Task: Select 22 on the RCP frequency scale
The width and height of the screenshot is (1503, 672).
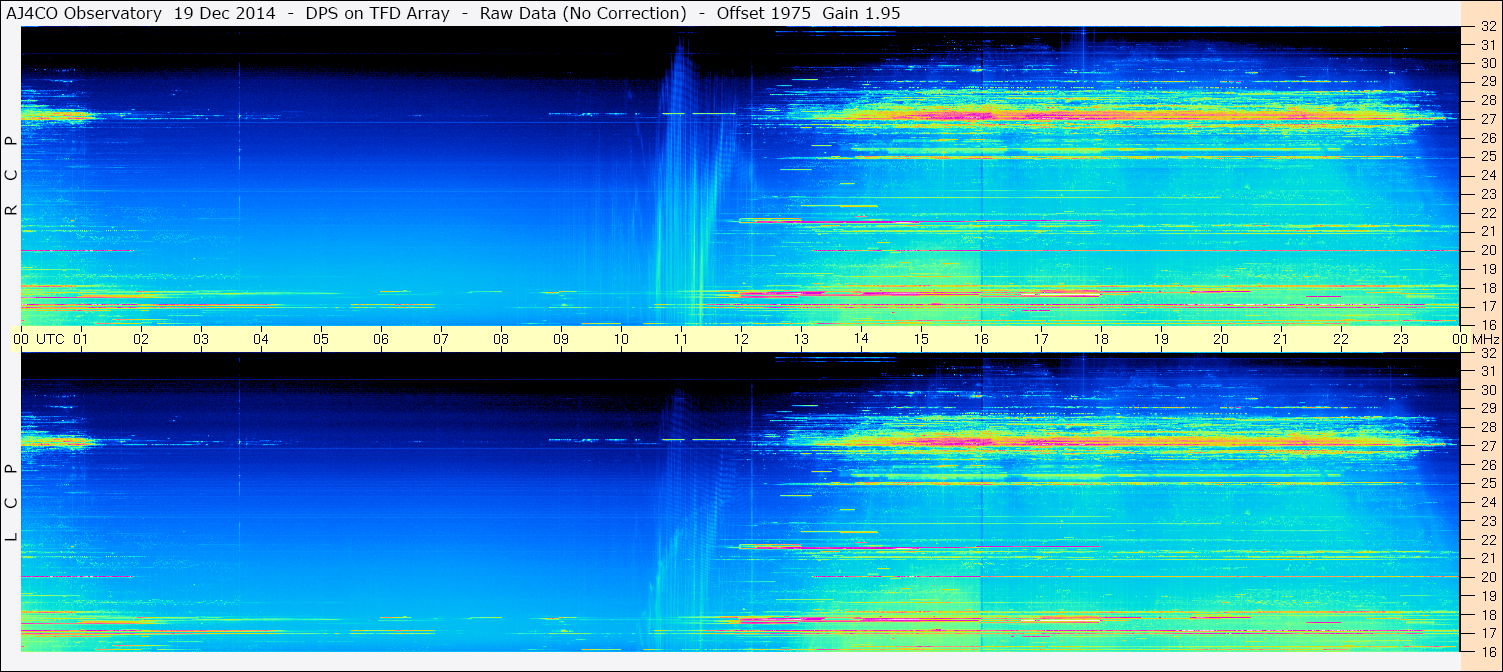Action: click(1487, 213)
